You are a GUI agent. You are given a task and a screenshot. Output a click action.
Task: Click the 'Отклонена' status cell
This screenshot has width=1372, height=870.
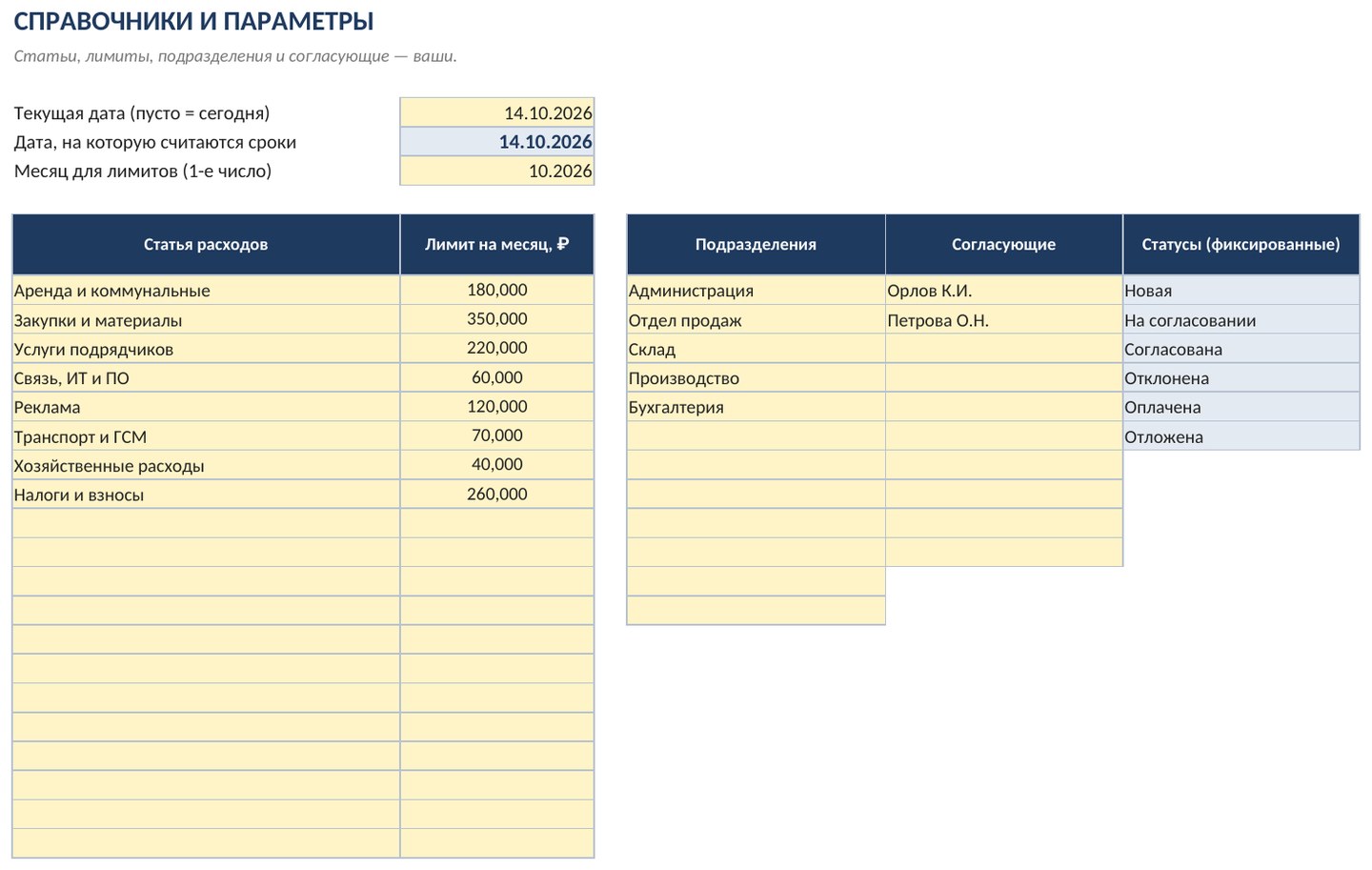click(x=1241, y=377)
